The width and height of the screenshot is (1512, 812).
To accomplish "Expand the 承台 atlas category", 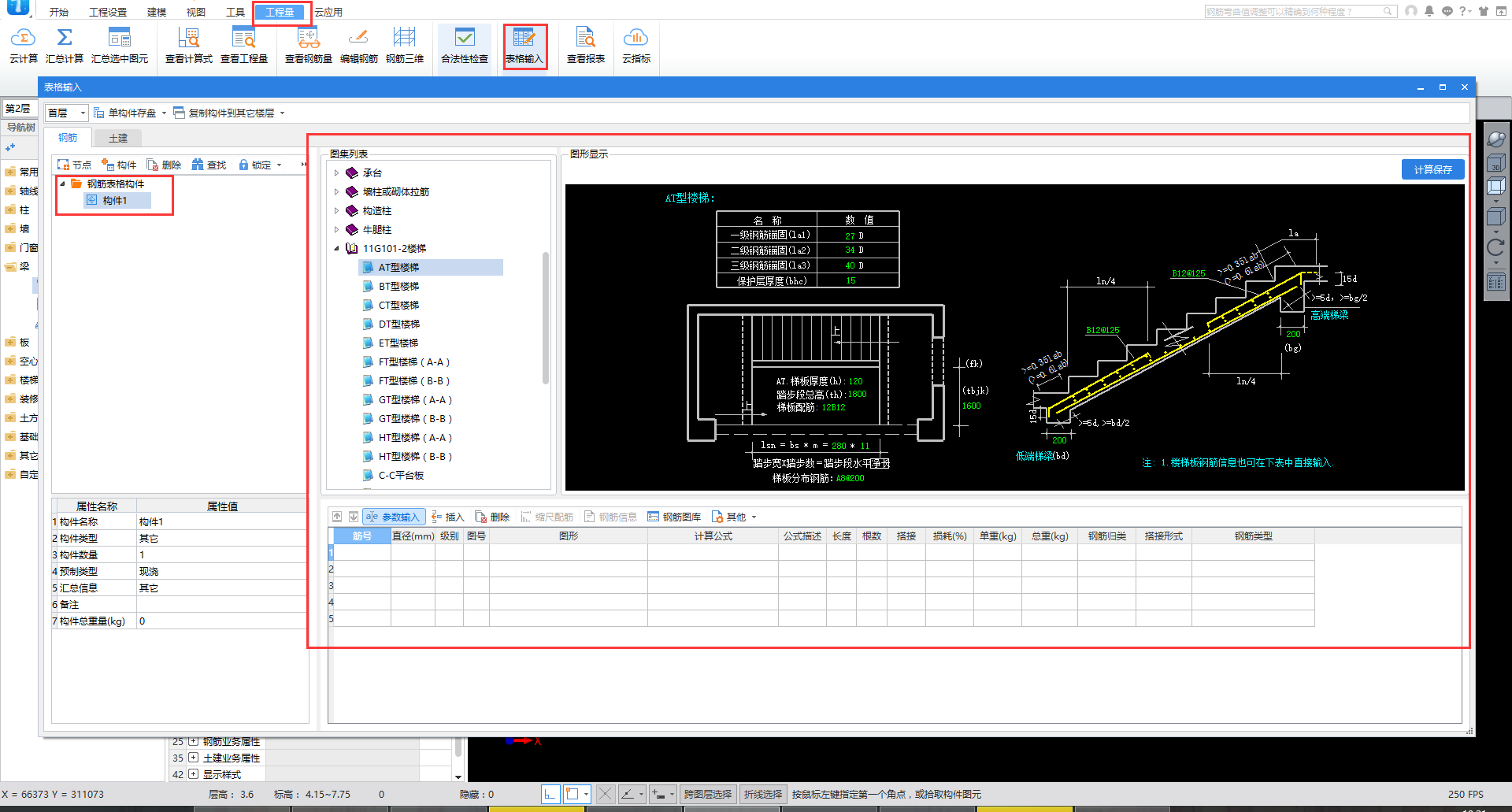I will pos(336,173).
